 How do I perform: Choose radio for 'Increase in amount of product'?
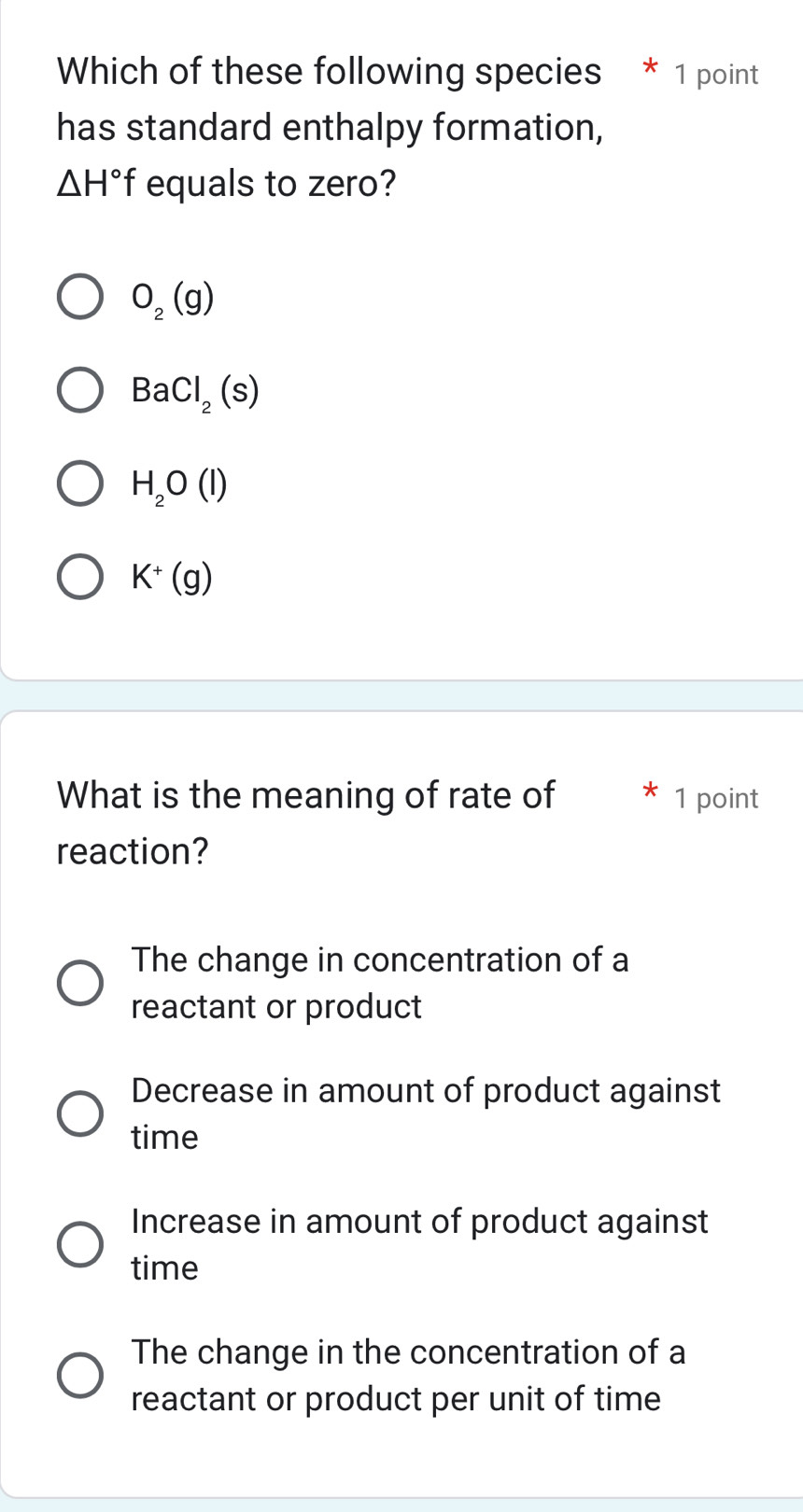pyautogui.click(x=80, y=1244)
